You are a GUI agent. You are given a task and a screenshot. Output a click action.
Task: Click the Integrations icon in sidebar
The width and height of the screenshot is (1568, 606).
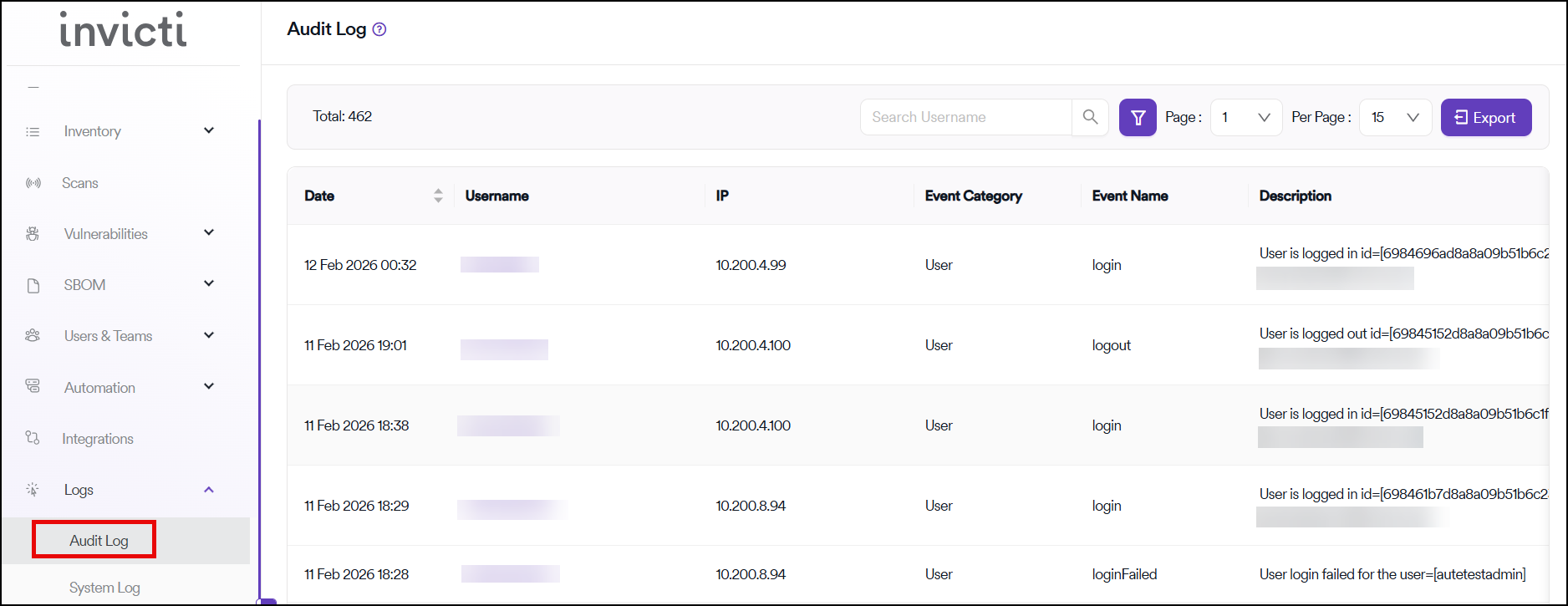click(33, 438)
